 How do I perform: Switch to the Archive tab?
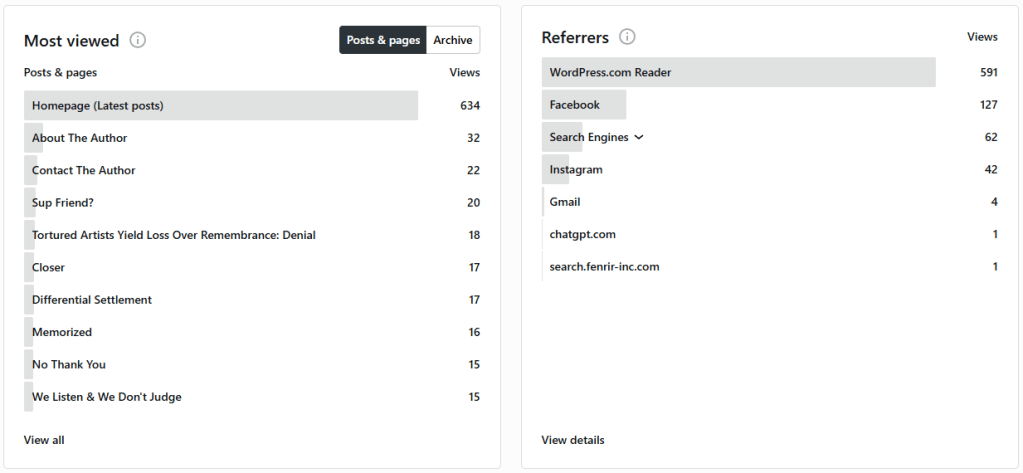tap(453, 40)
